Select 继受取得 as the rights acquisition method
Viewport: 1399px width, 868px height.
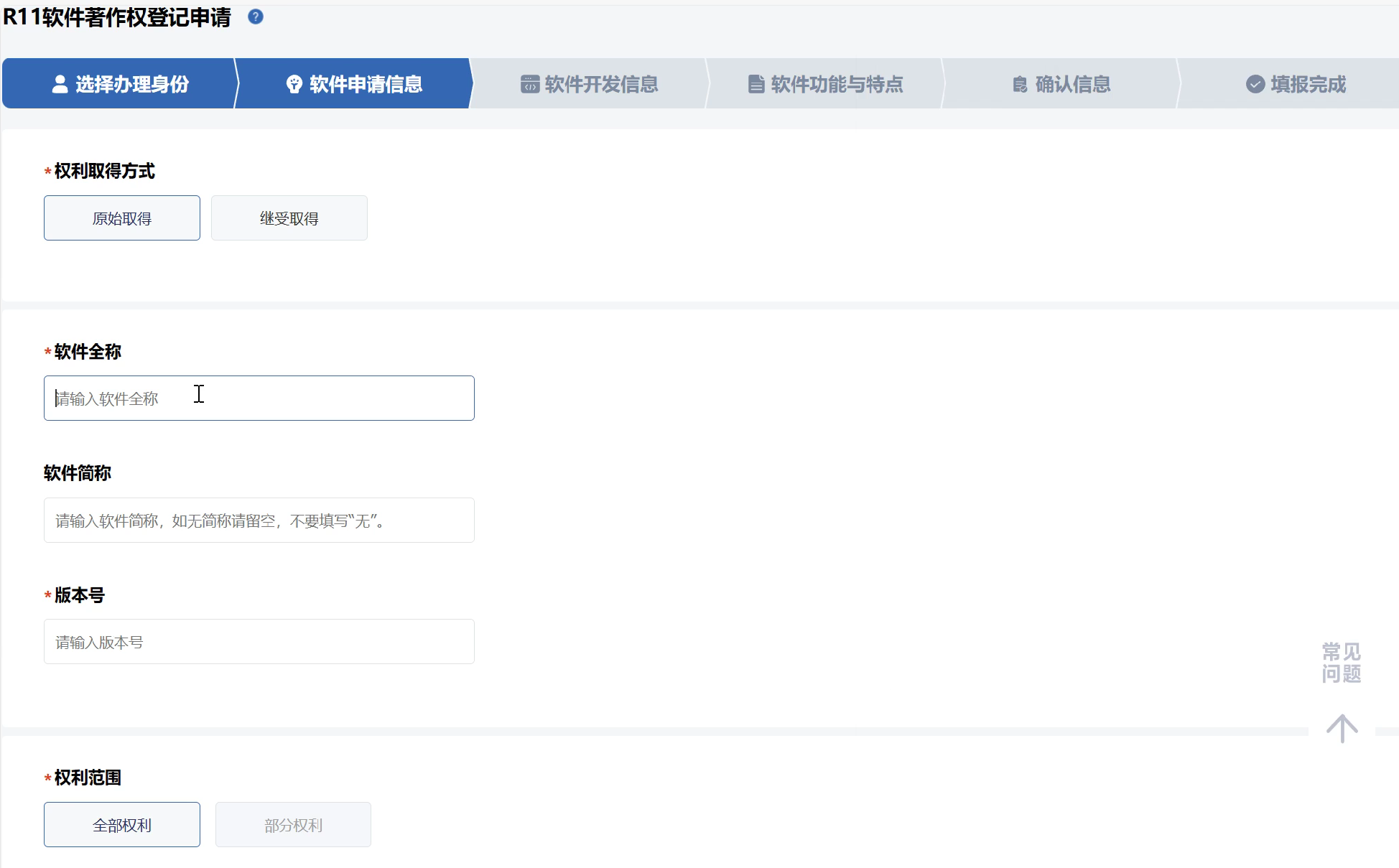pyautogui.click(x=289, y=218)
